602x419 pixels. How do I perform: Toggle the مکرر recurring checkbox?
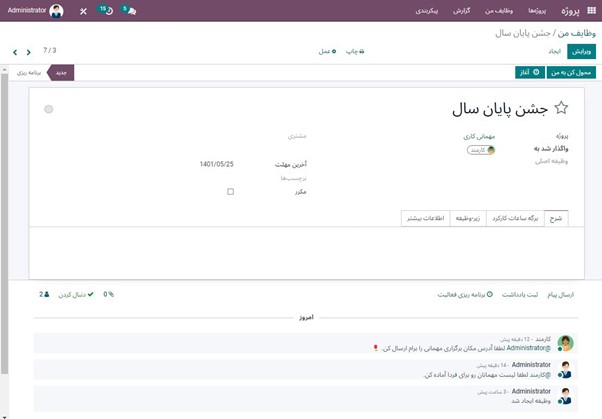click(x=230, y=192)
